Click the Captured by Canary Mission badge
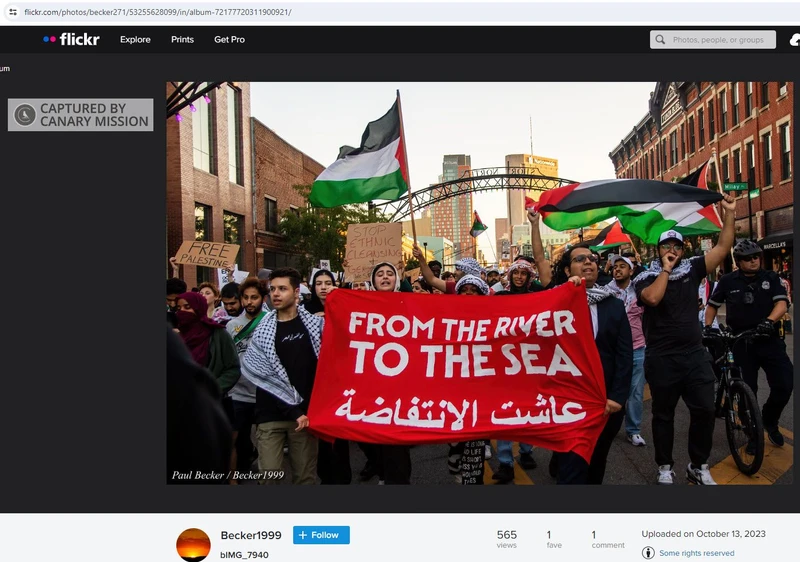The width and height of the screenshot is (800, 562). point(81,115)
